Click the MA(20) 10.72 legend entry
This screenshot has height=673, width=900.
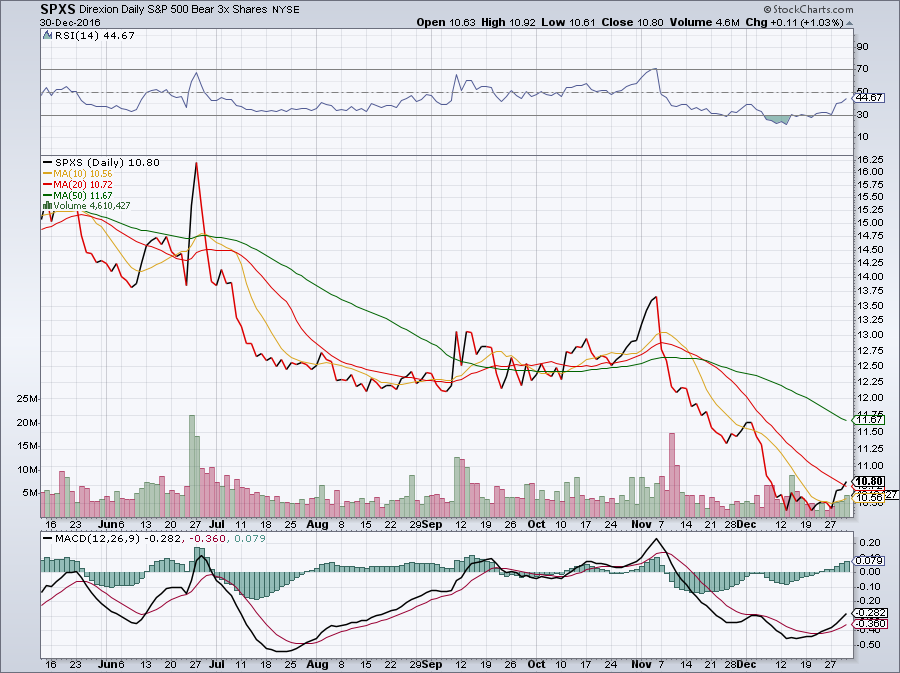coord(84,184)
